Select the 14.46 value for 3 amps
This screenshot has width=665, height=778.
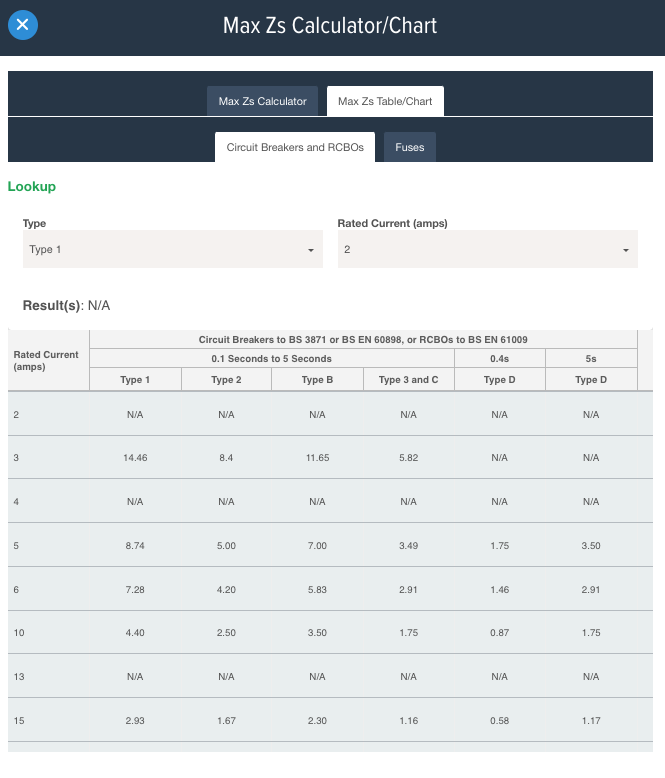(135, 456)
